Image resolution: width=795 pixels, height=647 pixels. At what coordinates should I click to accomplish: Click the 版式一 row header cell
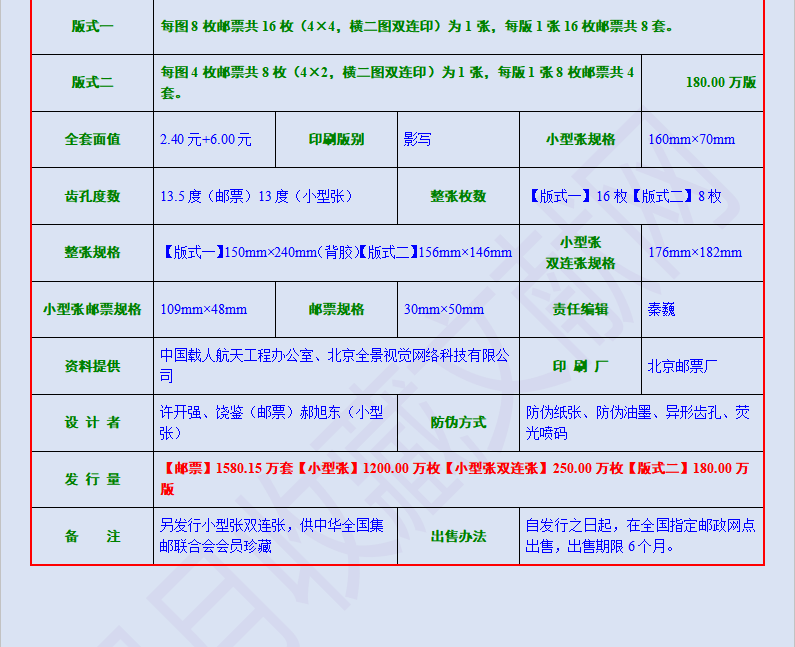pos(92,26)
